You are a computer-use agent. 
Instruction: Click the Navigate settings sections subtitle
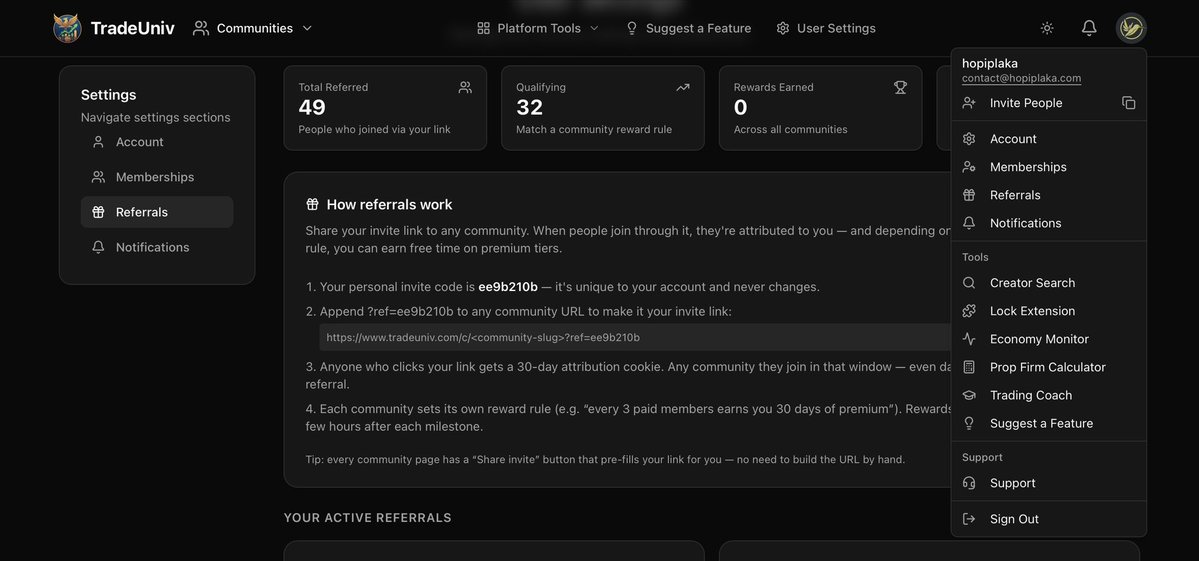pos(155,118)
